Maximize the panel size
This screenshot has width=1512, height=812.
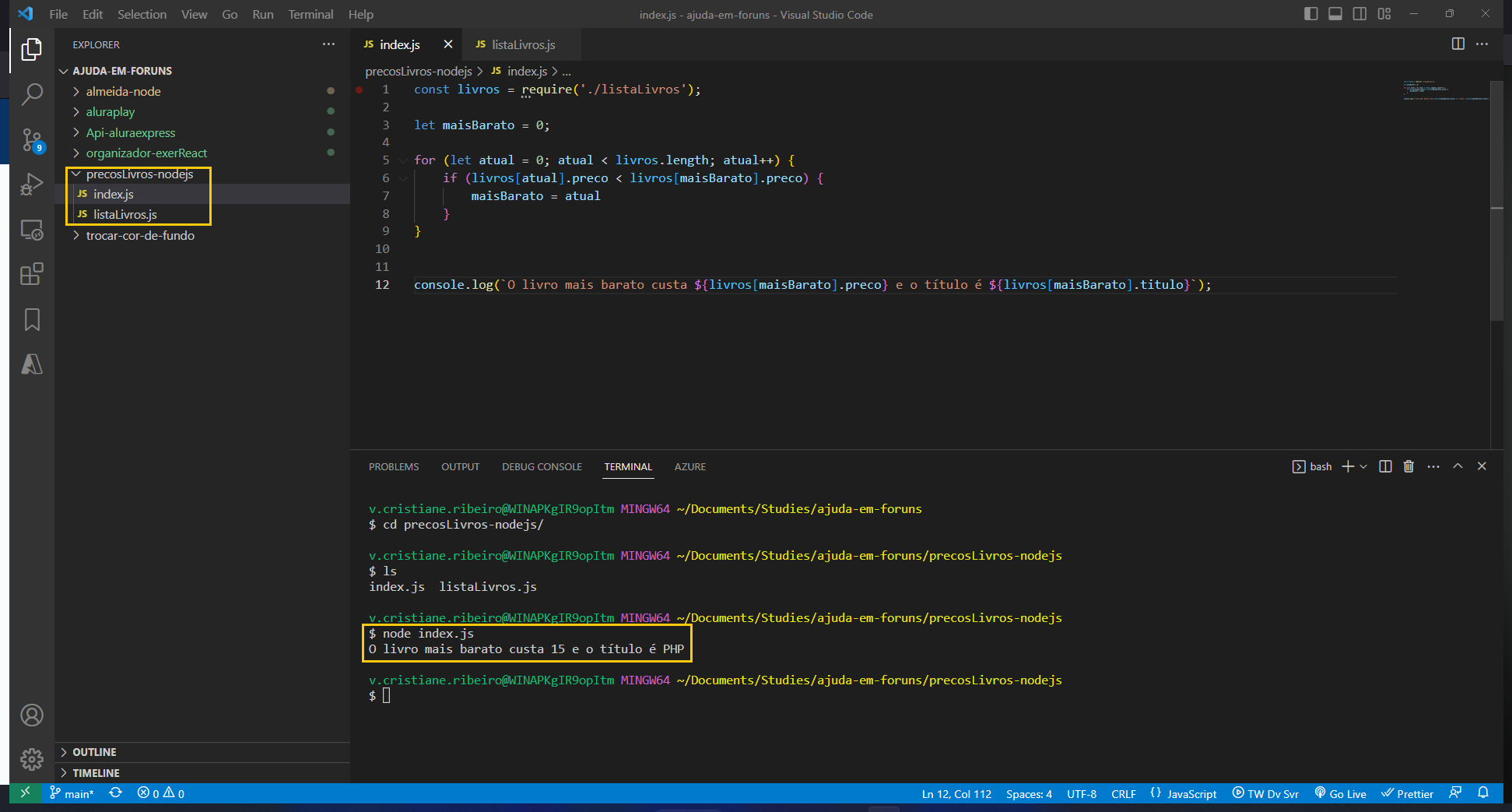pyautogui.click(x=1458, y=466)
